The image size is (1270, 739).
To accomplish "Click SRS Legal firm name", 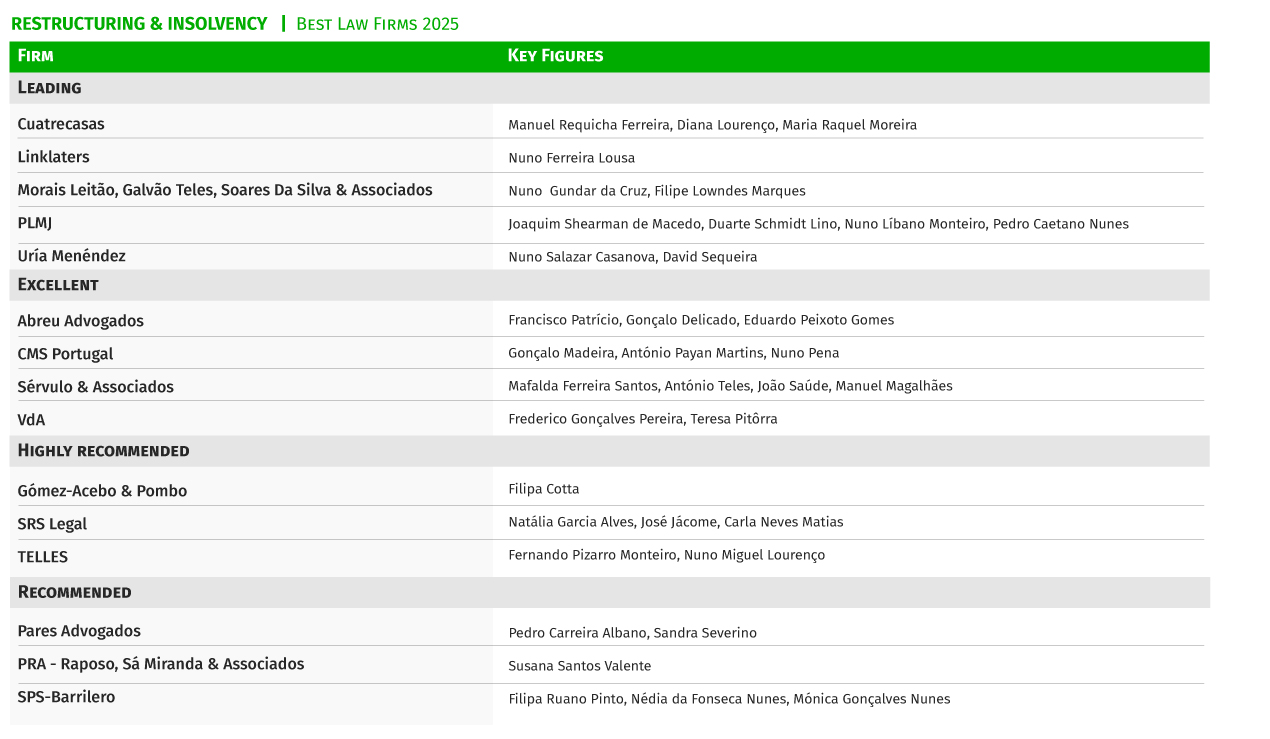I will pos(52,524).
